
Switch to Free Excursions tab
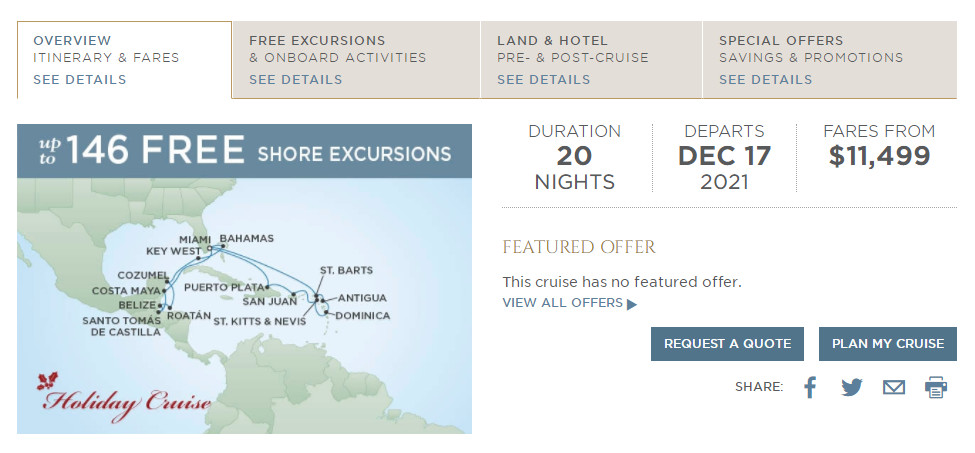(337, 49)
